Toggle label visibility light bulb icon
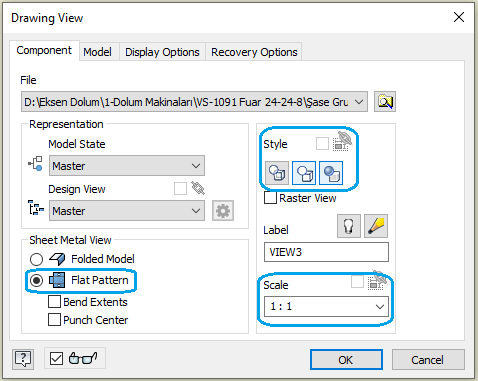 (x=349, y=226)
